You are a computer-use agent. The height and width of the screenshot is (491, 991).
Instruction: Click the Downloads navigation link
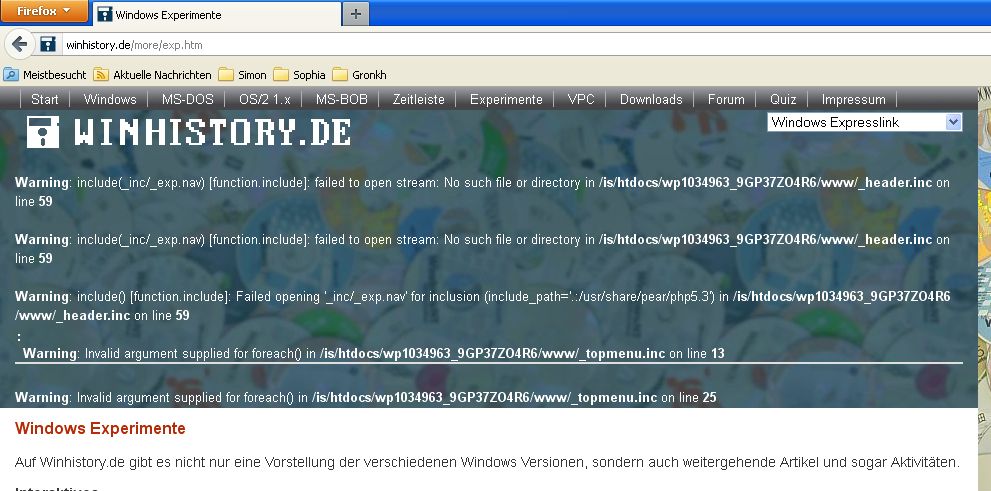(x=650, y=99)
